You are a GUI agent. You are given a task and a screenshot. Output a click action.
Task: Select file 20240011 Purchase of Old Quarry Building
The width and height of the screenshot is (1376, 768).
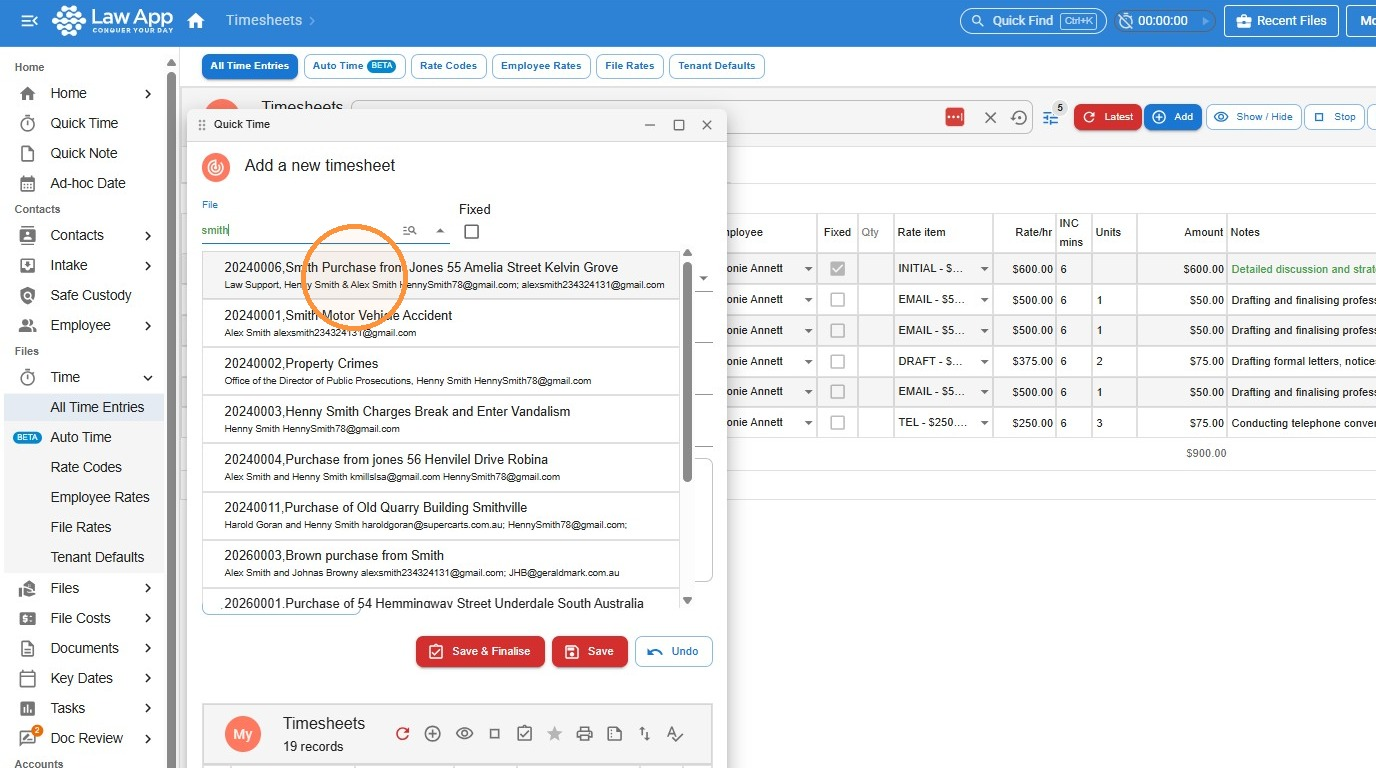(441, 515)
